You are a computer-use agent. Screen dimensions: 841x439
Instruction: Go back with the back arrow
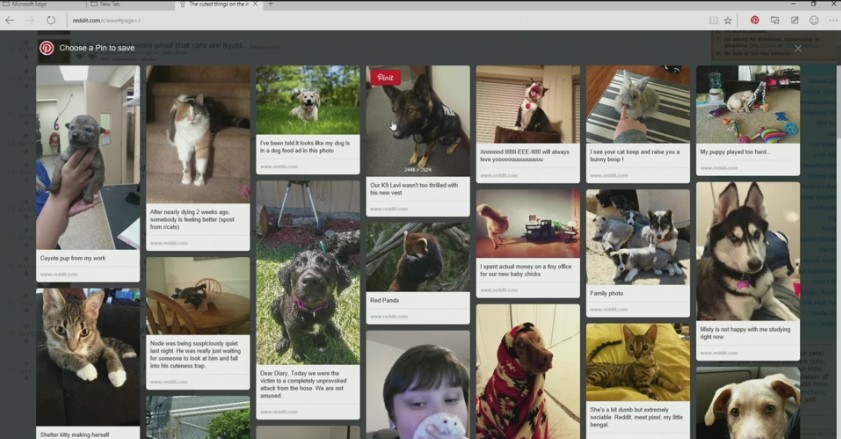coord(10,19)
